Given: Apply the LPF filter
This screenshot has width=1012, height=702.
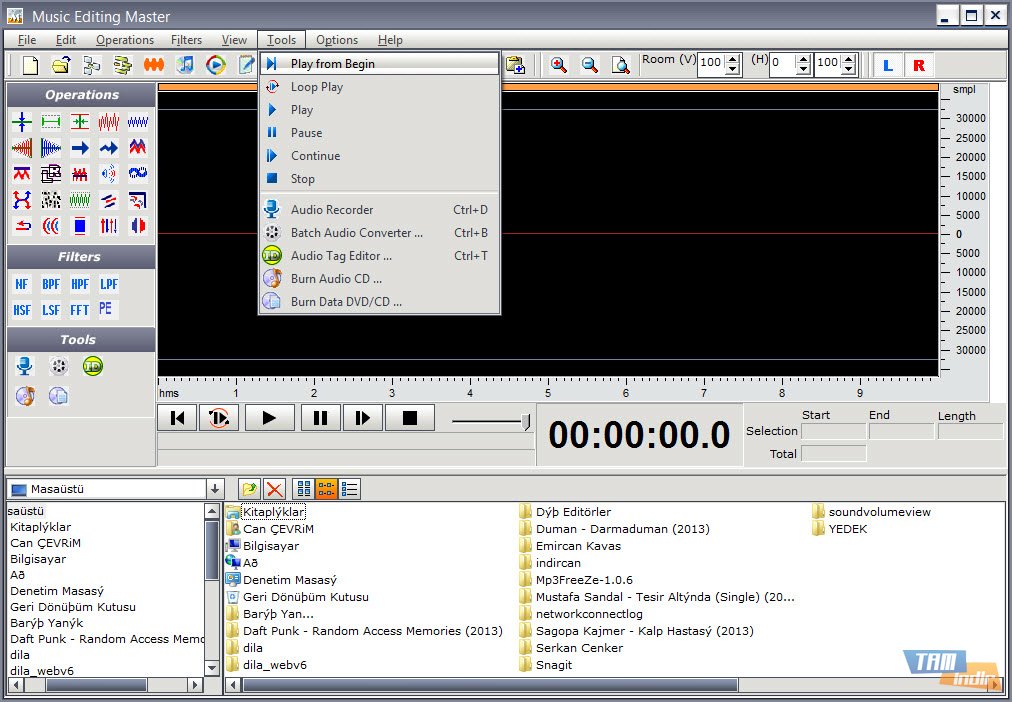Looking at the screenshot, I should (108, 284).
